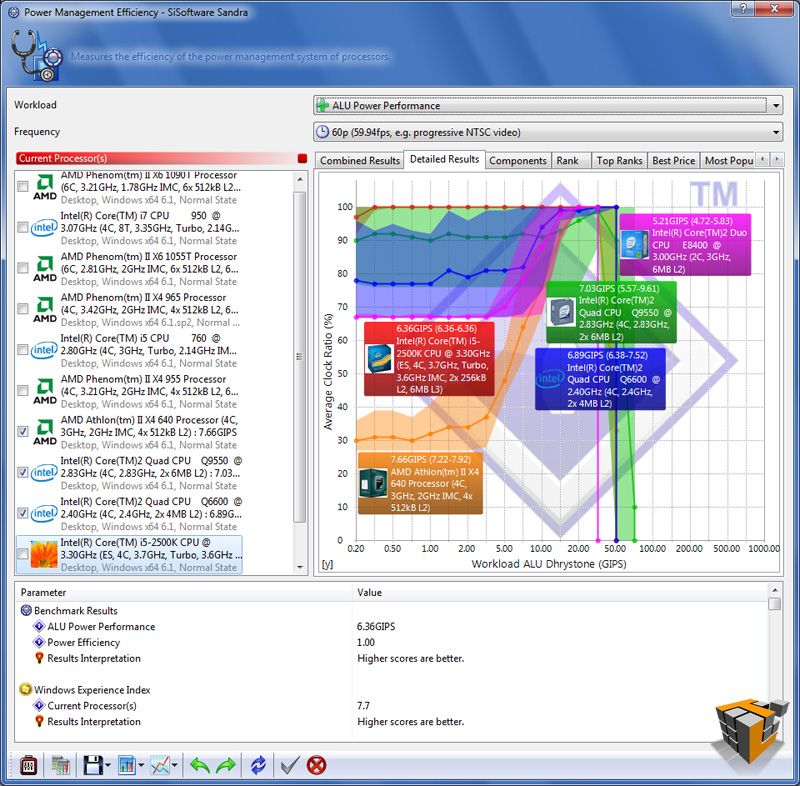
Task: Click the Parameter column header
Action: 184,592
